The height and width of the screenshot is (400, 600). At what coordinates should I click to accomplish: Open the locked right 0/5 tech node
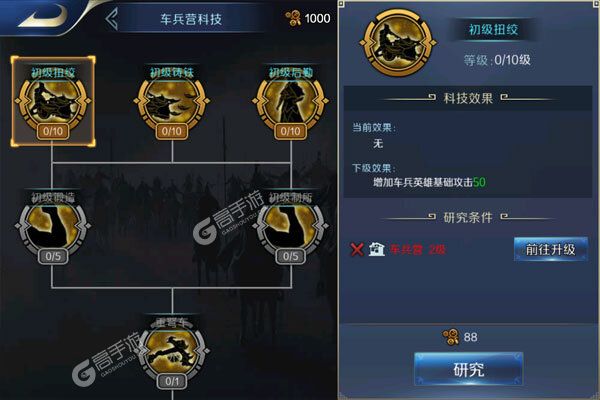click(290, 228)
